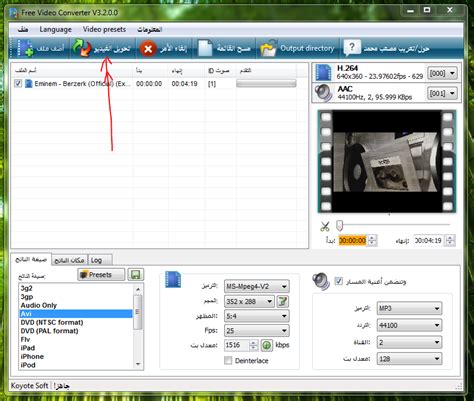
Task: Click the video bitrate field showing 1516
Action: pyautogui.click(x=236, y=345)
